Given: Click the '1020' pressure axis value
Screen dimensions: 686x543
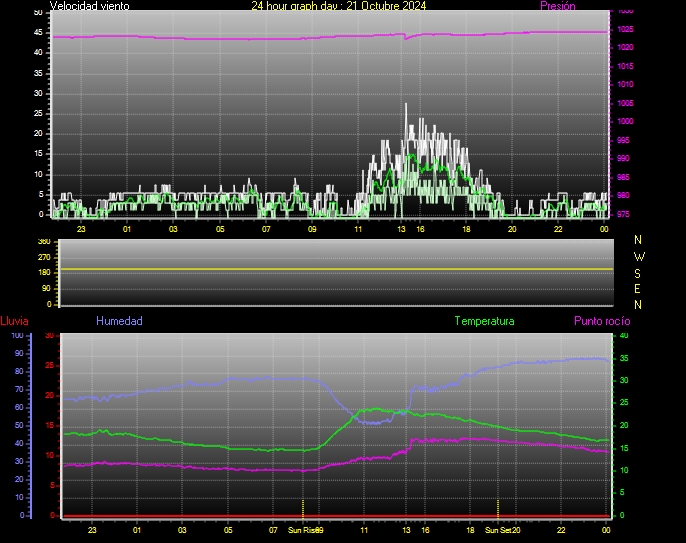Looking at the screenshot, I should [x=626, y=47].
